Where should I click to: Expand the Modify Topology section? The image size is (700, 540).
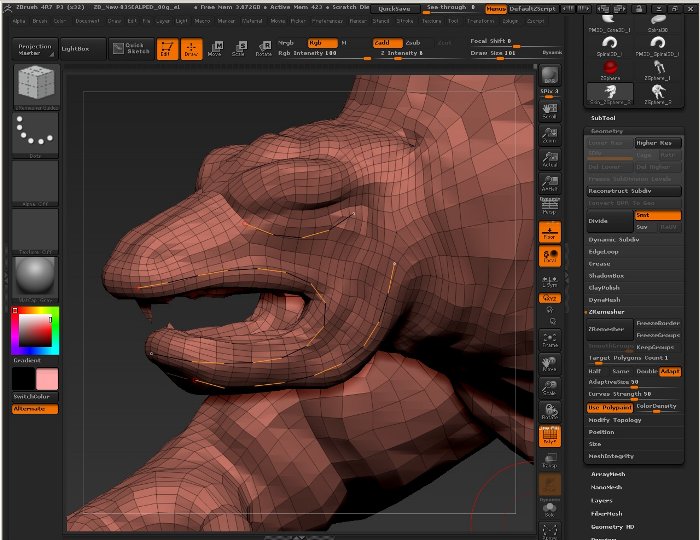[616, 420]
